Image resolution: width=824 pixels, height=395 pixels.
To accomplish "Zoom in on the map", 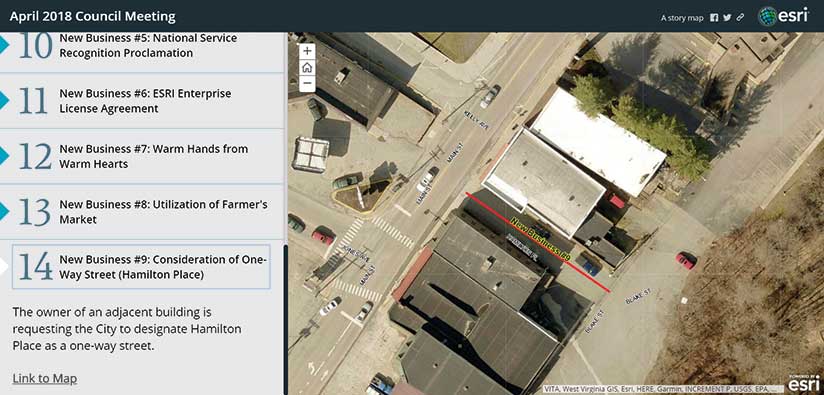I will (x=307, y=51).
